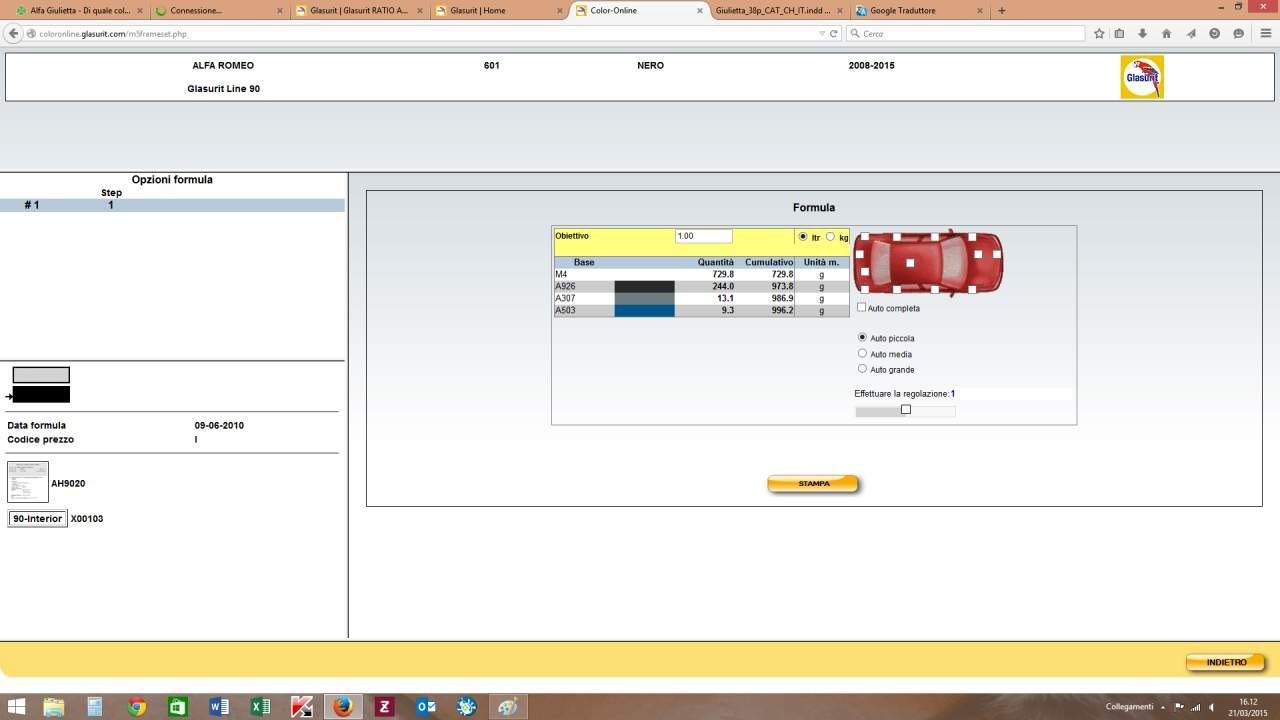Click the quantity value '244.0'
This screenshot has width=1280, height=720.
click(x=722, y=286)
